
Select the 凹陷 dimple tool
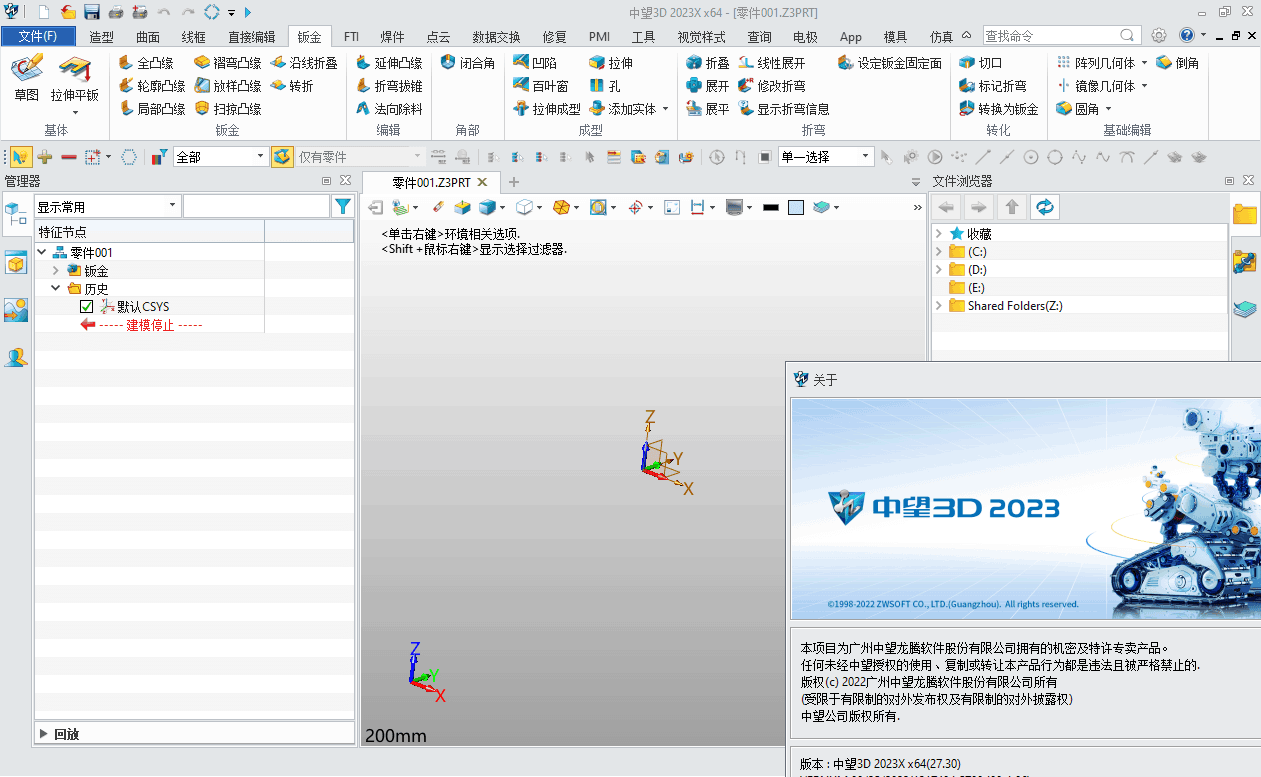point(534,62)
